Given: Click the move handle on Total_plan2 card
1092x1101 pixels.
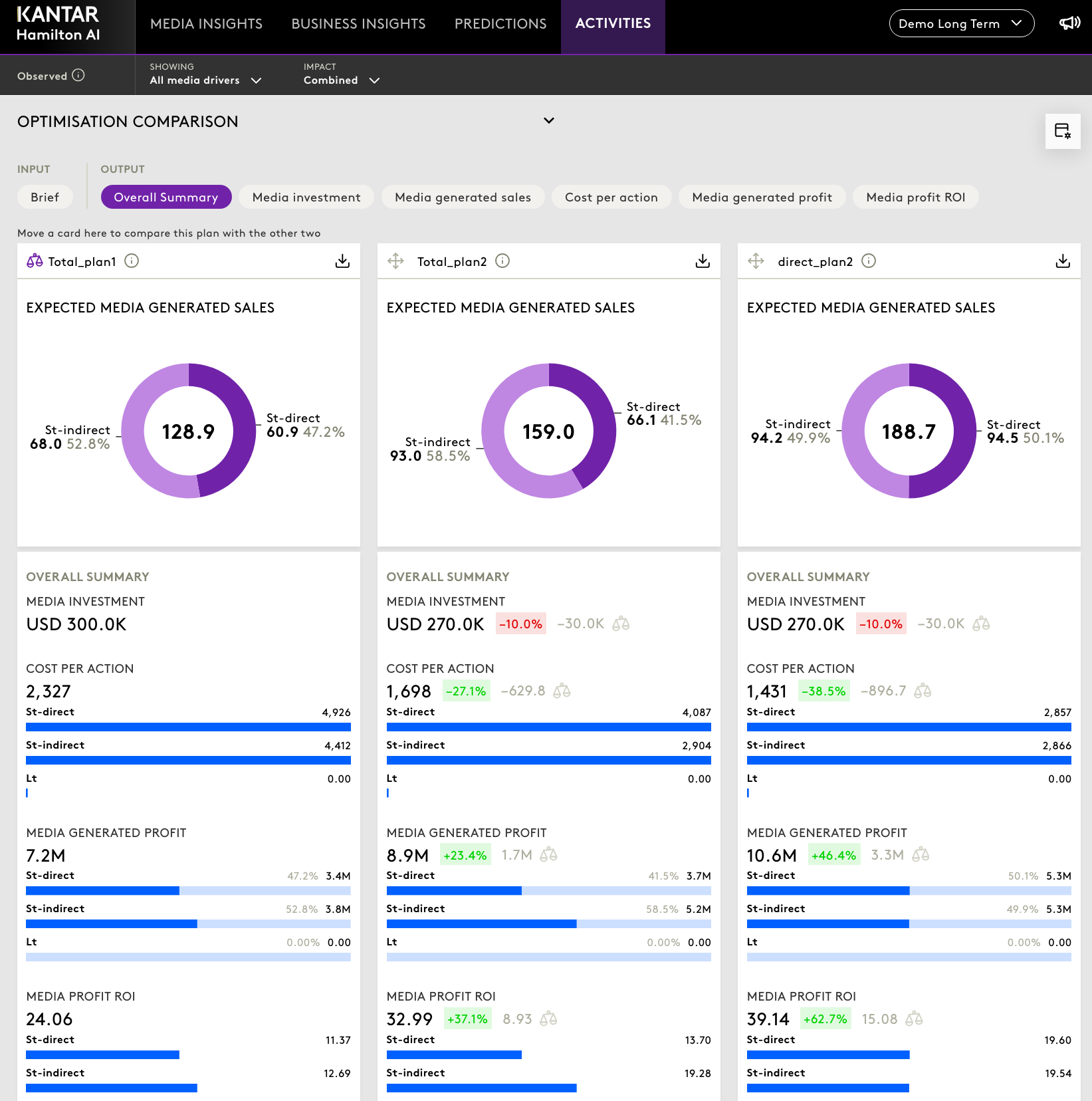Looking at the screenshot, I should 395,261.
